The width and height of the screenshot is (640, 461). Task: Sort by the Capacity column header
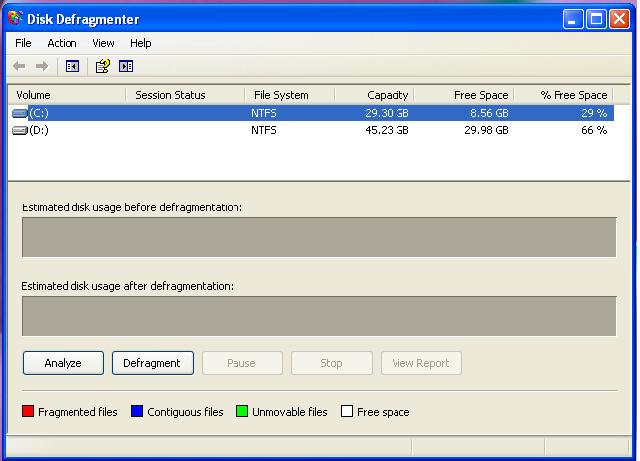374,95
